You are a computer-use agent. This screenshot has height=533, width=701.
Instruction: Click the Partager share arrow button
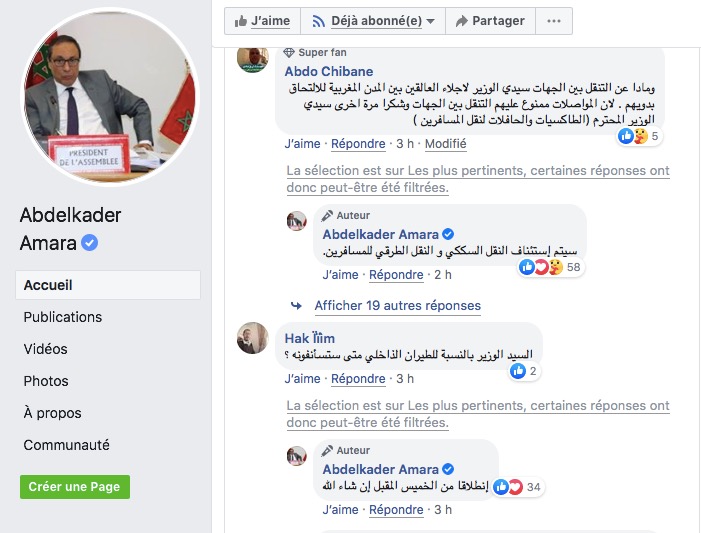click(490, 21)
